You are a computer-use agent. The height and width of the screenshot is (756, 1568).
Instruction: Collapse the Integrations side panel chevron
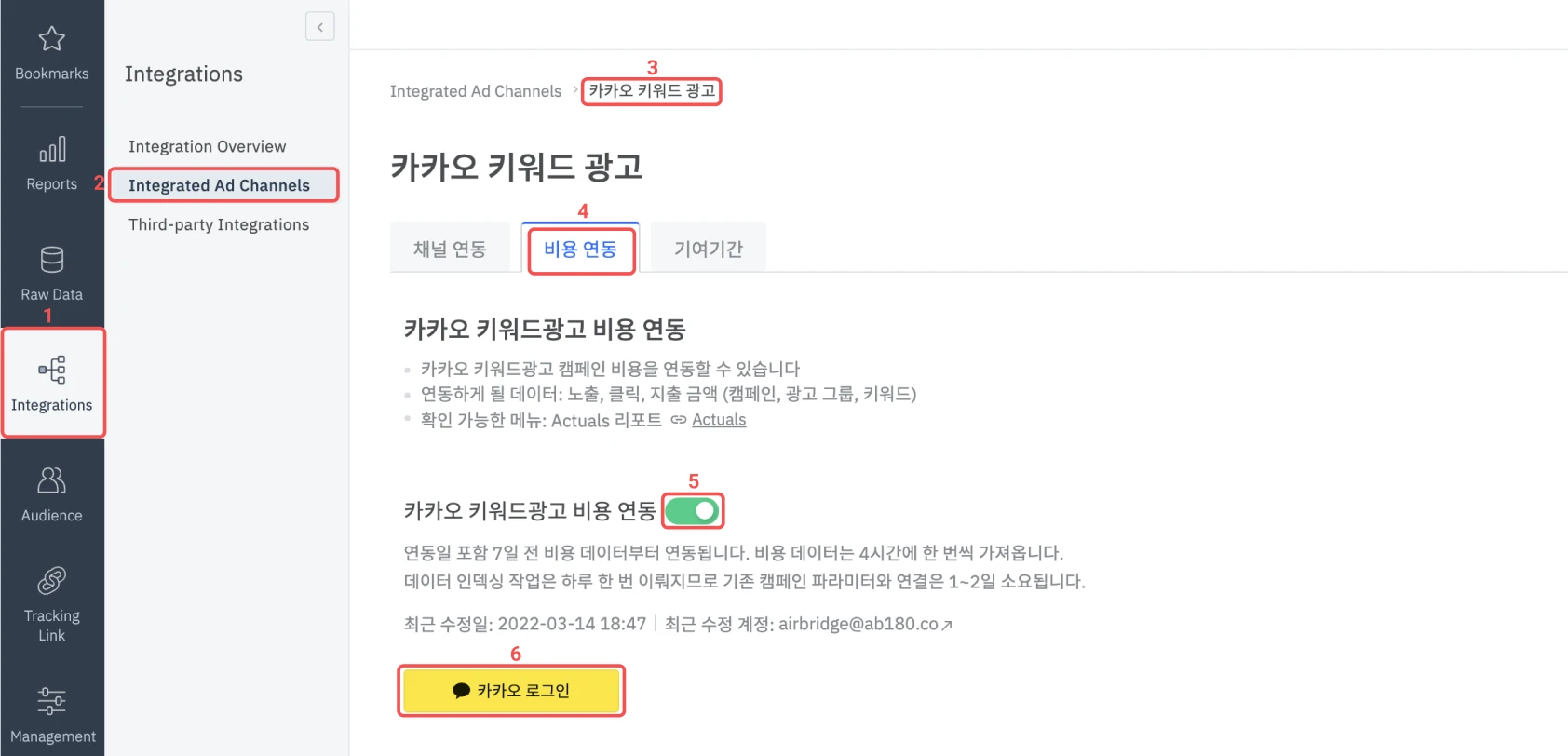click(x=319, y=27)
